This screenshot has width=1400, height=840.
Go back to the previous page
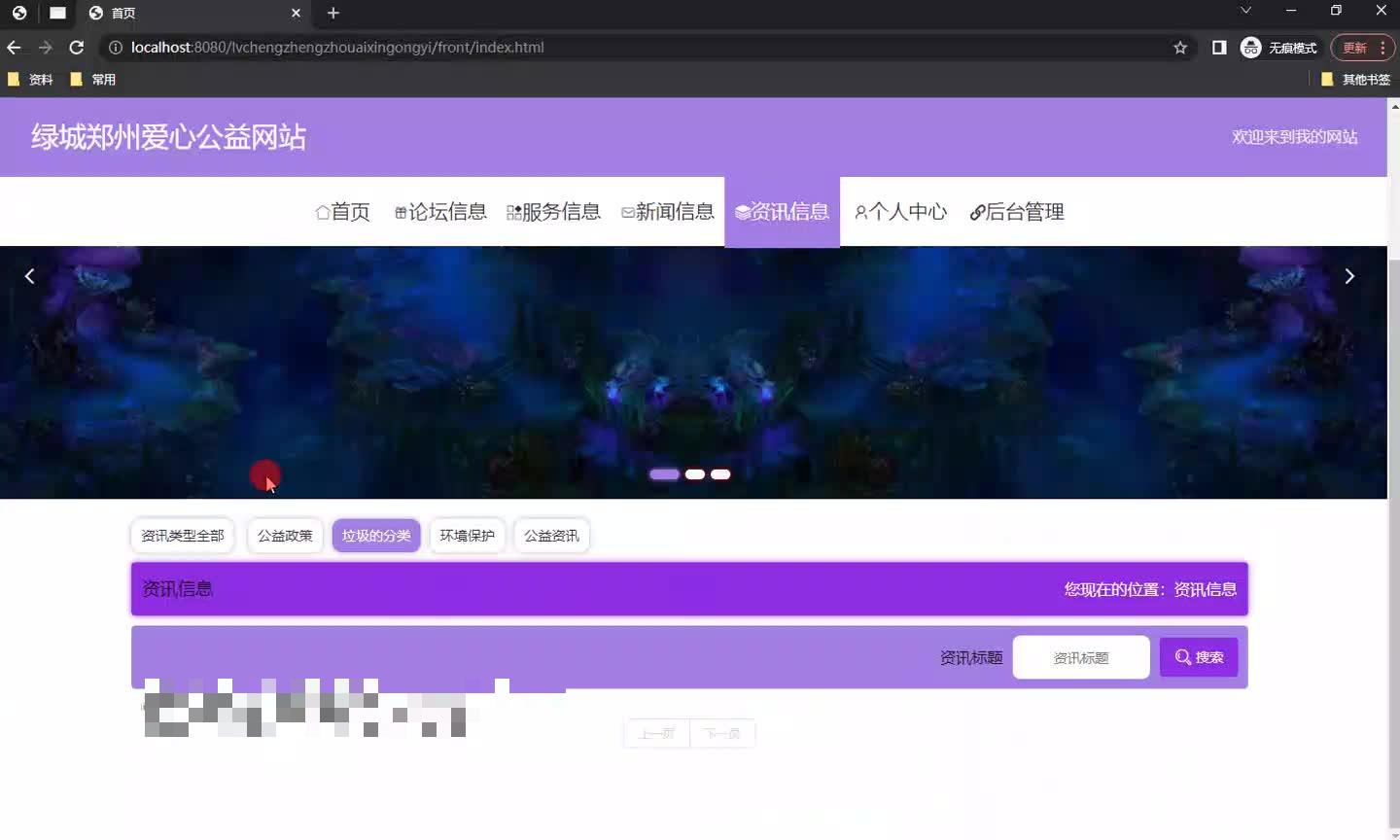(14, 47)
